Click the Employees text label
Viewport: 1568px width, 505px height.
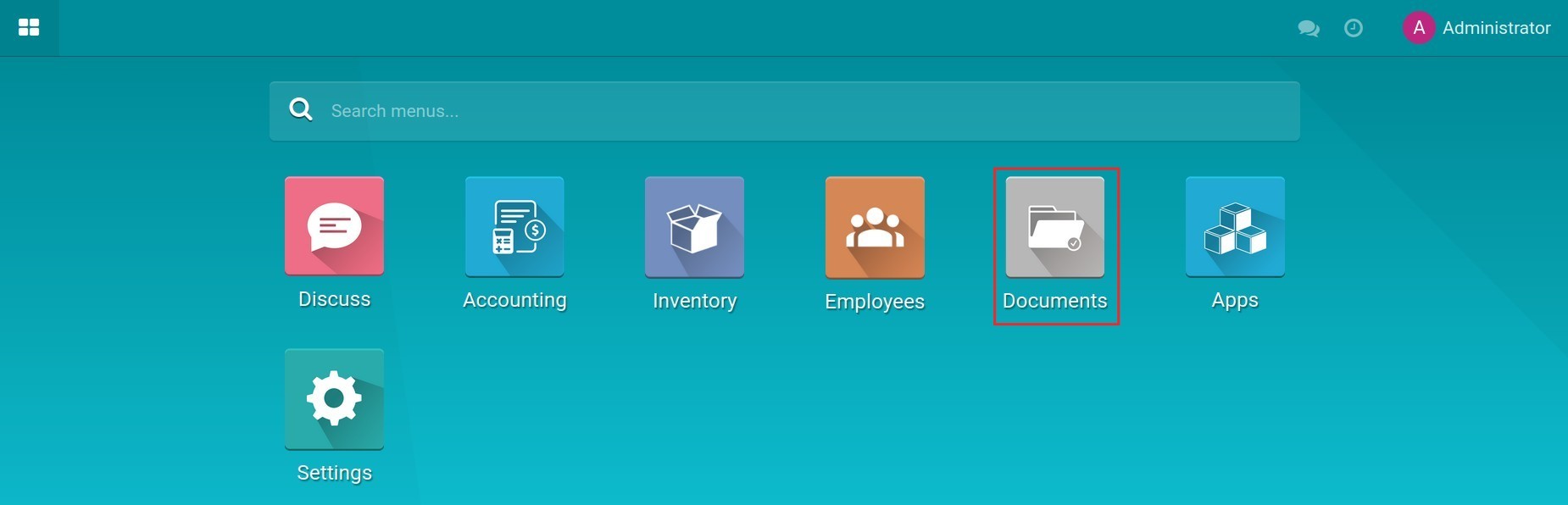[875, 302]
